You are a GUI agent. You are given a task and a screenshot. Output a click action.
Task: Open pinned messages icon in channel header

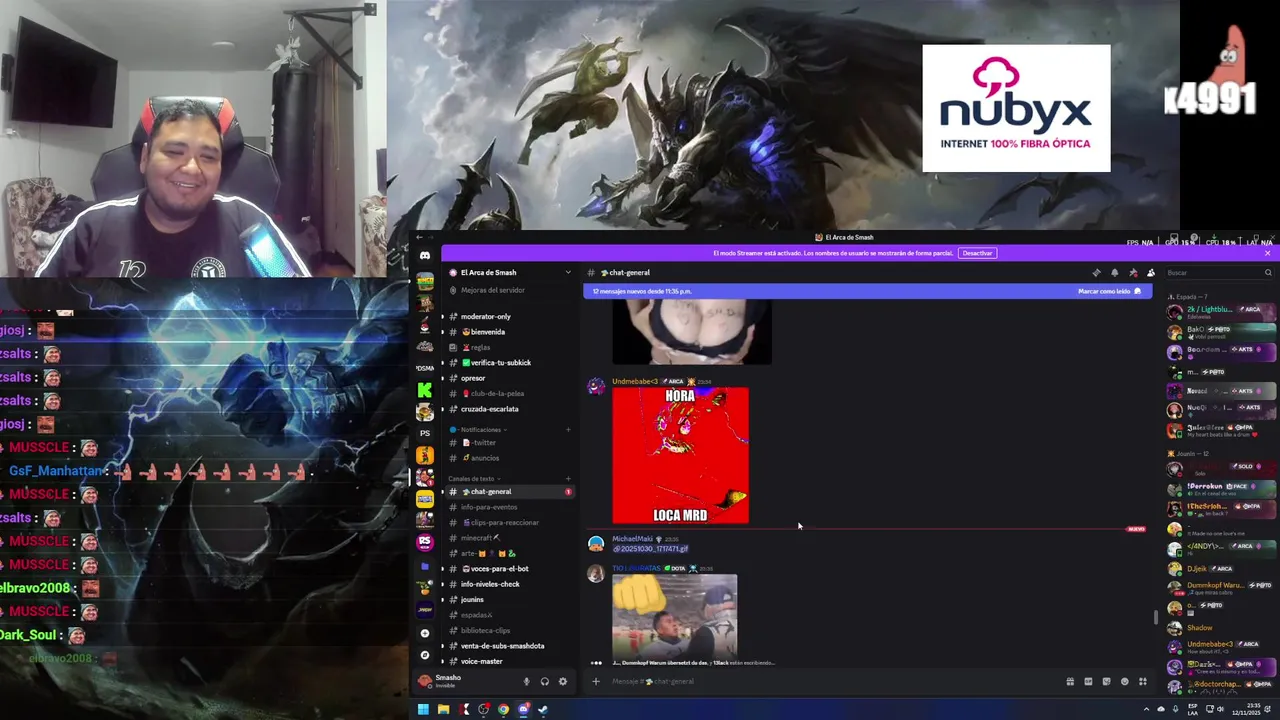pos(1133,272)
